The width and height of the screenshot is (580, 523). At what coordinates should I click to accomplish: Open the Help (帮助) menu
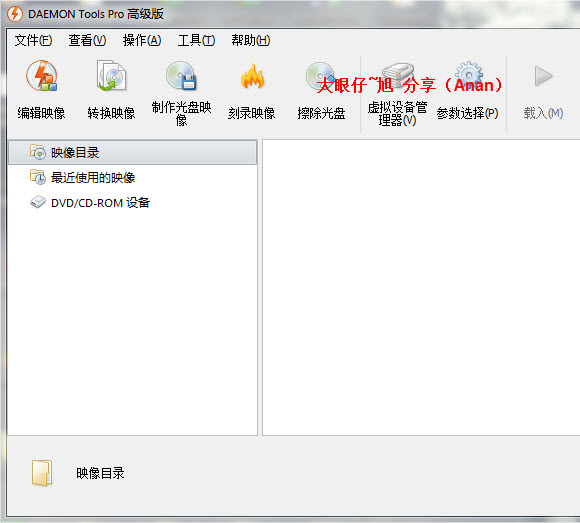tap(251, 40)
